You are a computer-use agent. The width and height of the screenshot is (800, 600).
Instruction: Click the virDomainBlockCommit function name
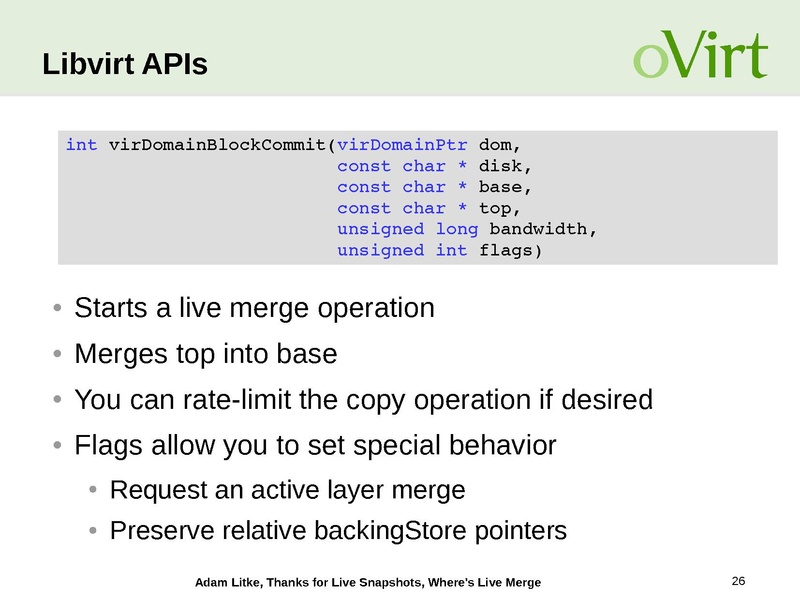(217, 144)
